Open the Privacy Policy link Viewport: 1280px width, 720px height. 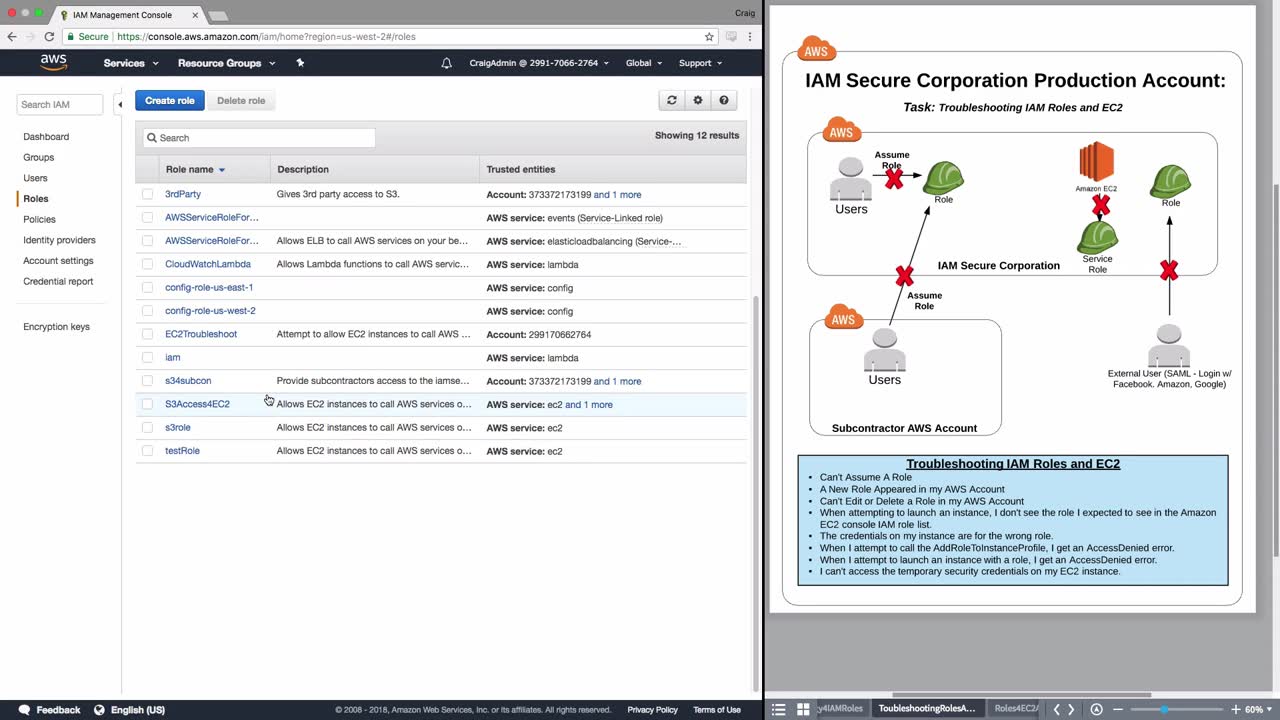653,710
